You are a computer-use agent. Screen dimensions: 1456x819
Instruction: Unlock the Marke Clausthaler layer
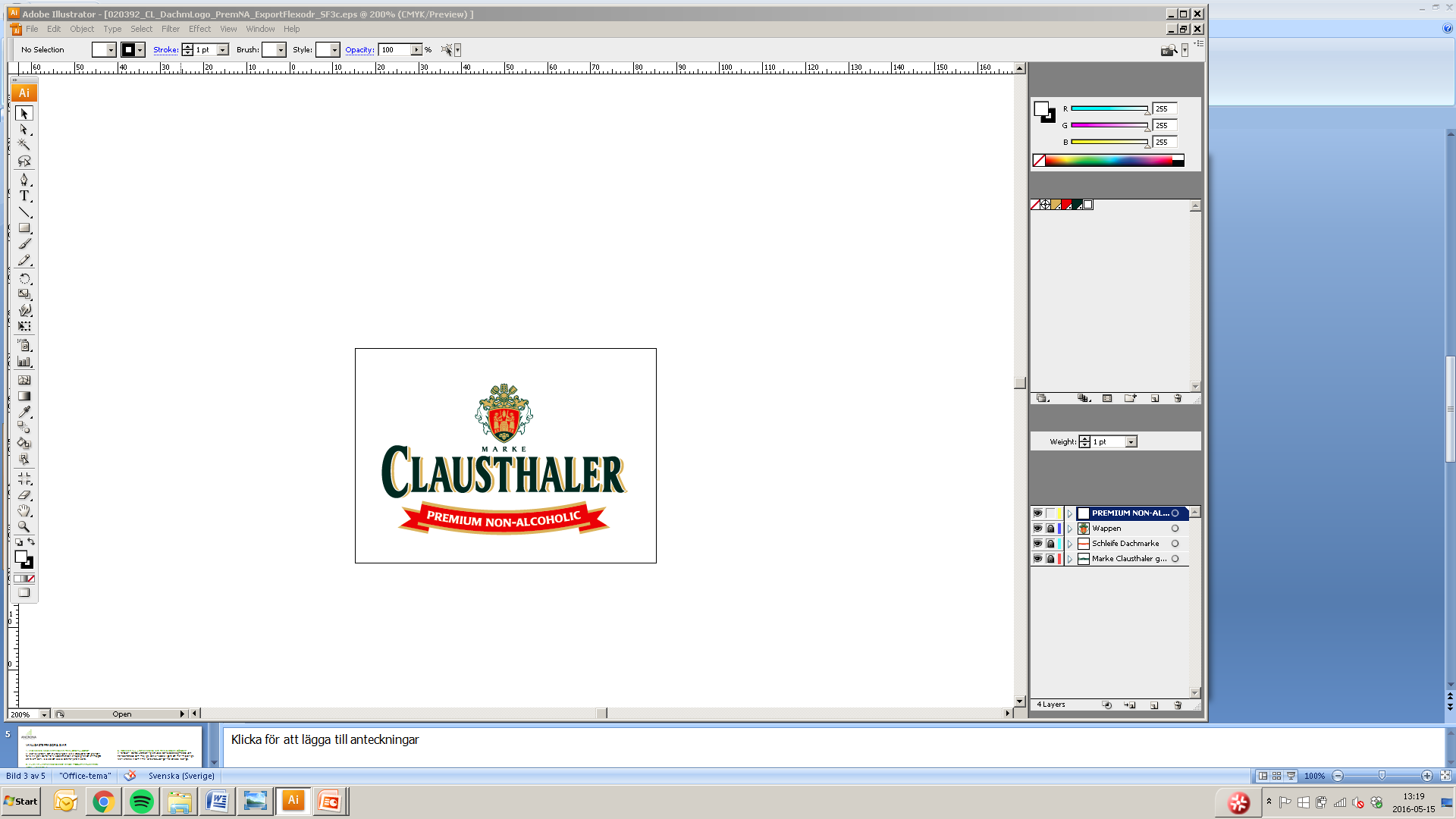coord(1050,559)
